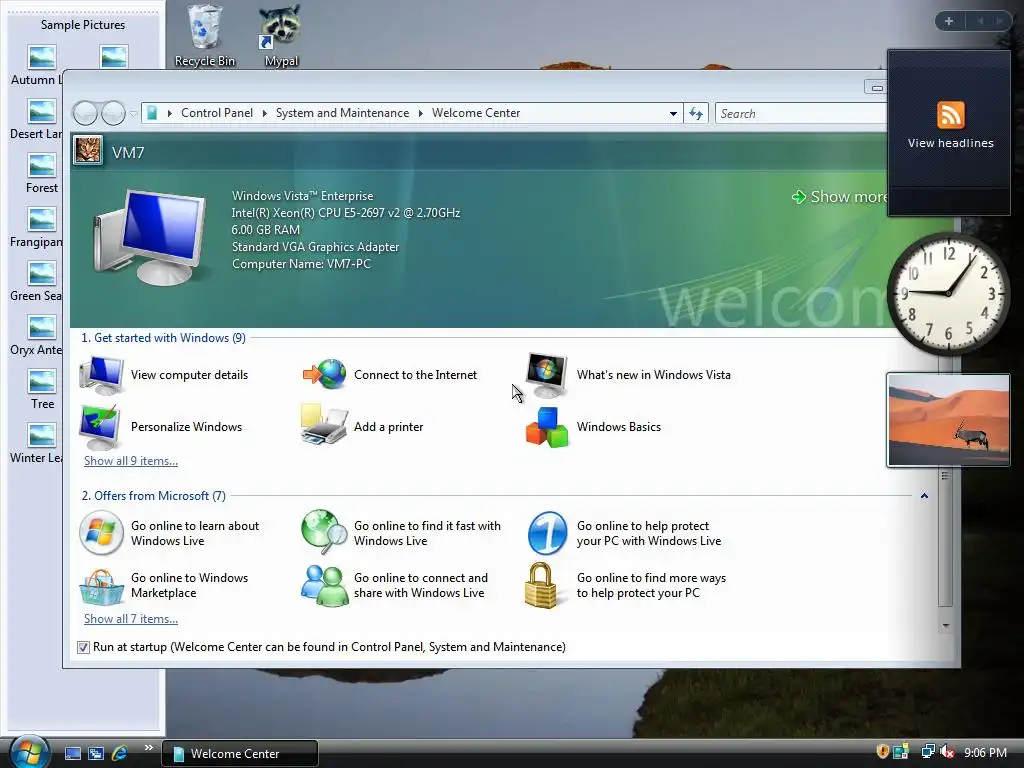Open recent pages dropdown beside navigation buttons
Image resolution: width=1024 pixels, height=768 pixels.
[133, 114]
